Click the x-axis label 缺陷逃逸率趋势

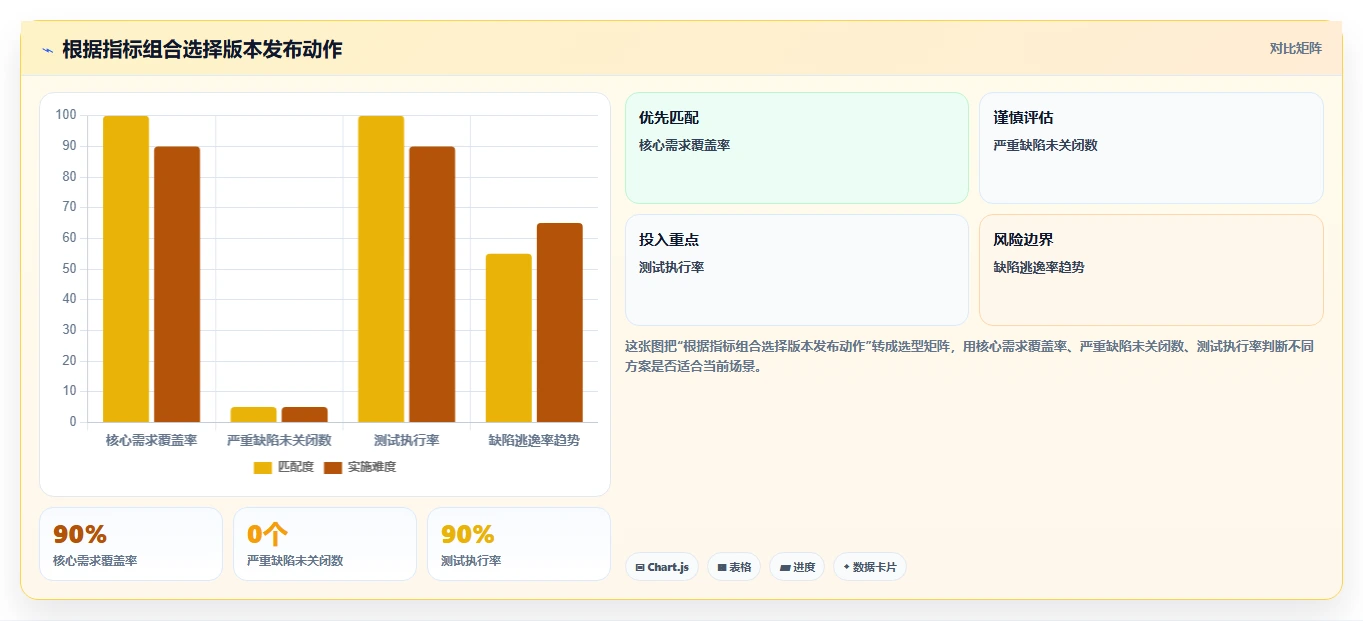(534, 440)
